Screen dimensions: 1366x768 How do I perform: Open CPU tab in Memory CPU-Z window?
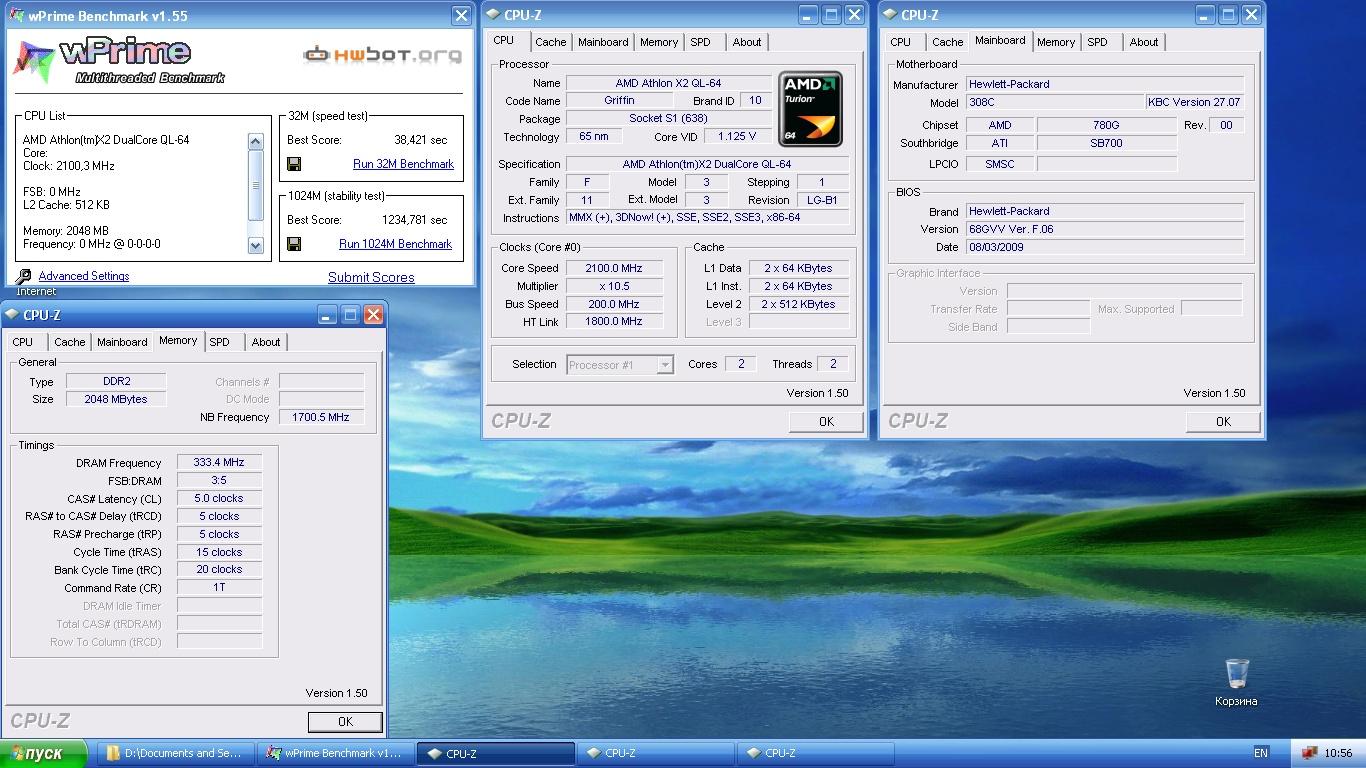[23, 342]
